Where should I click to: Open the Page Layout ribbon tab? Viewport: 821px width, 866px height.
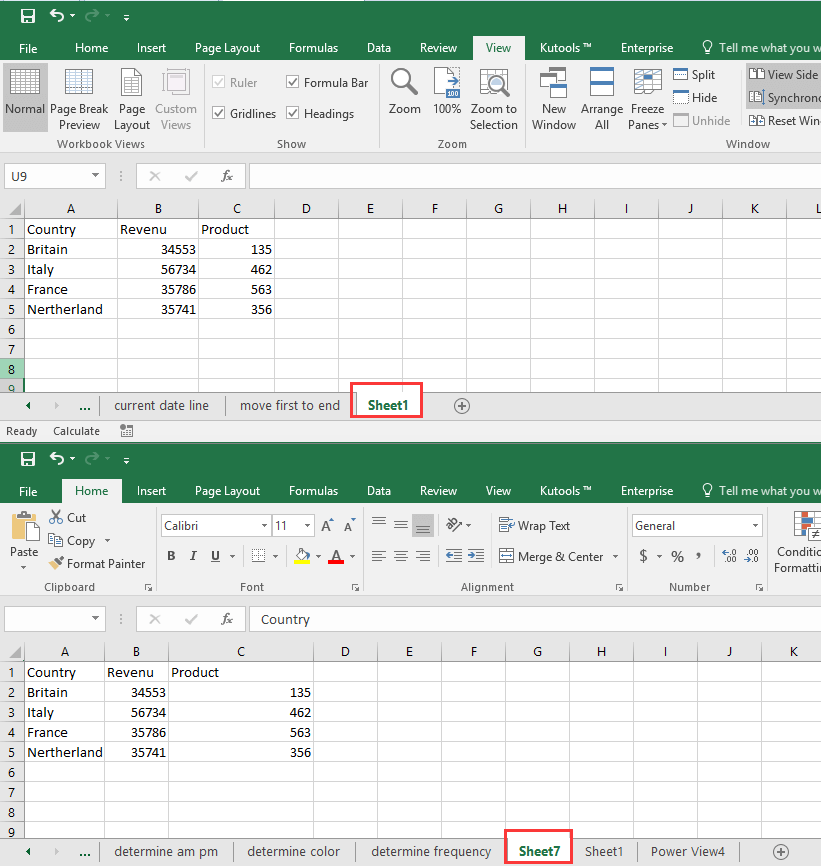[x=227, y=48]
